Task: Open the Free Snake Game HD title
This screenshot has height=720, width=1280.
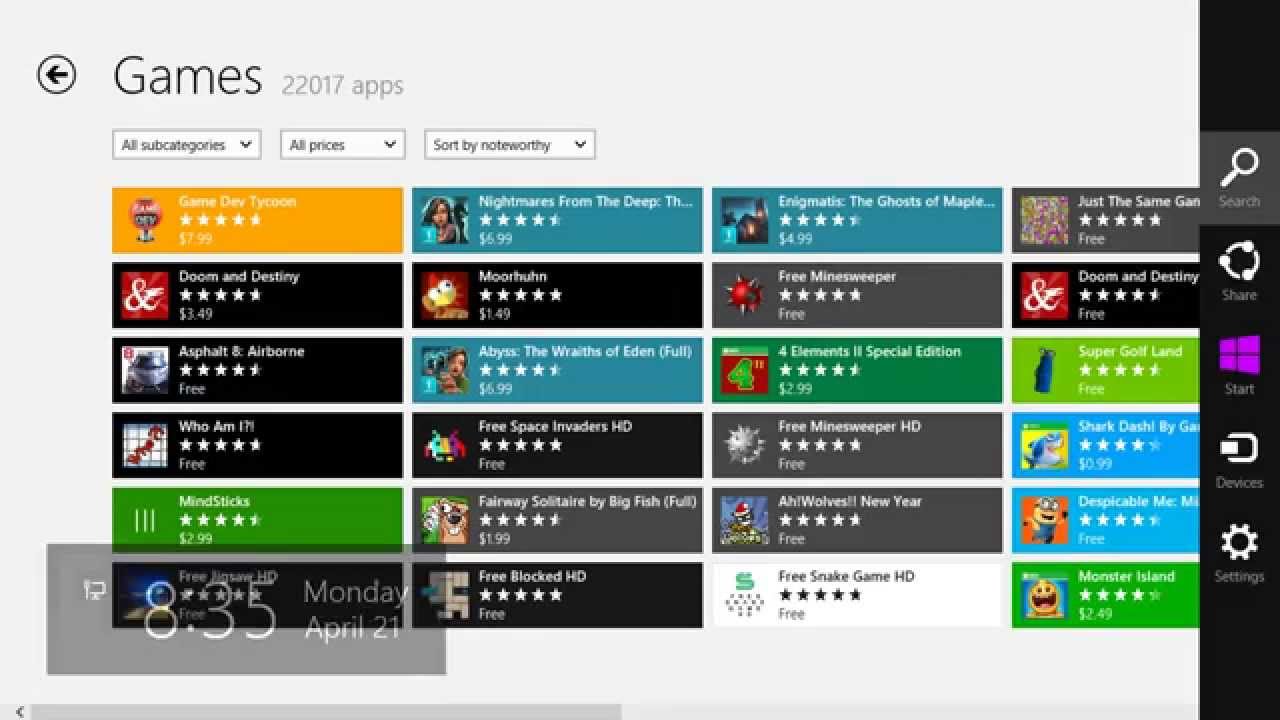Action: point(846,576)
